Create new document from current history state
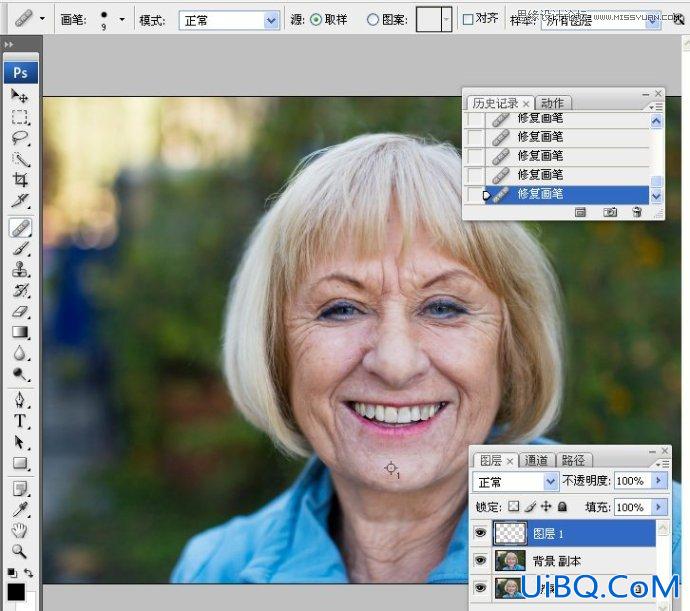This screenshot has height=611, width=690. (x=580, y=213)
